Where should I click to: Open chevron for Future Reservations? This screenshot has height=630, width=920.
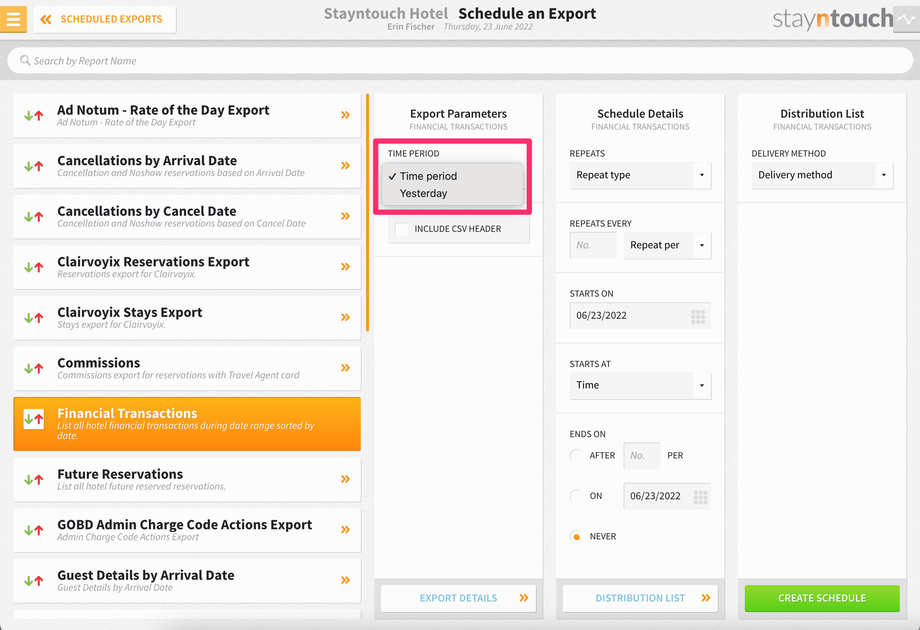(x=346, y=479)
